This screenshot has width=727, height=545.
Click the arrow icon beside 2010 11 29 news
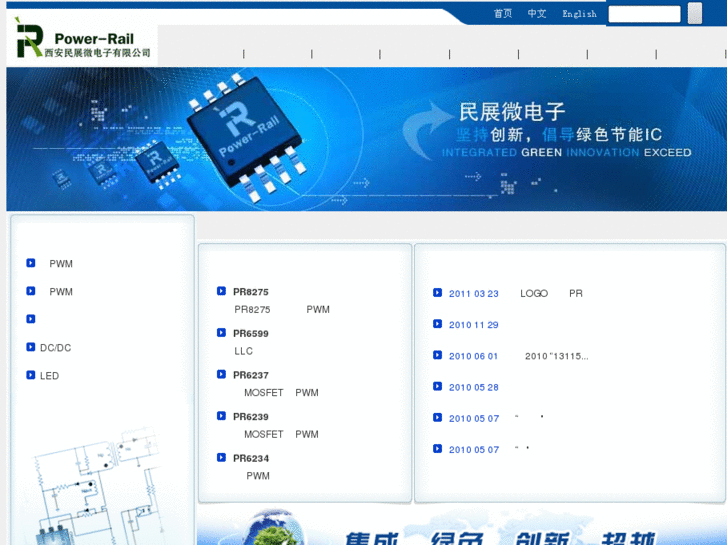(x=437, y=323)
